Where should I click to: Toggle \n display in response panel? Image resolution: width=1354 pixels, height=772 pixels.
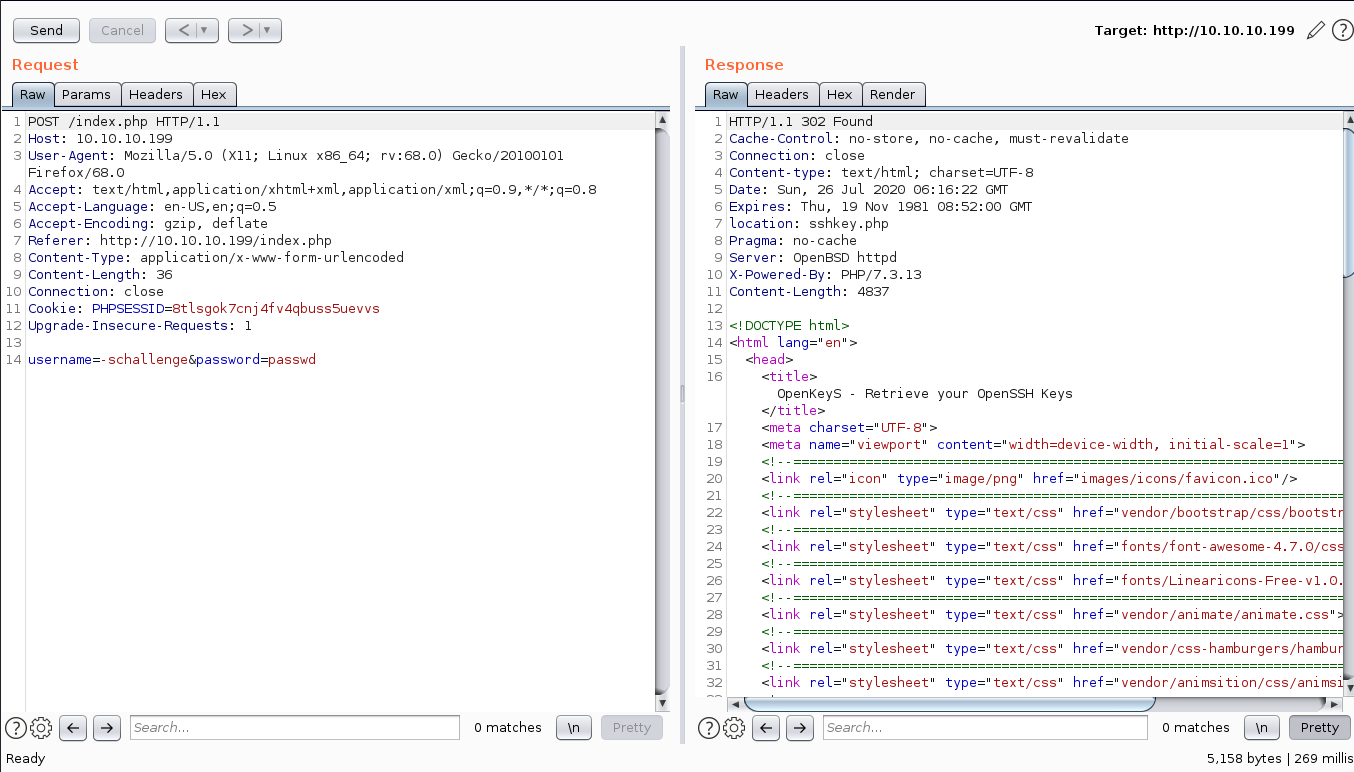[1262, 727]
